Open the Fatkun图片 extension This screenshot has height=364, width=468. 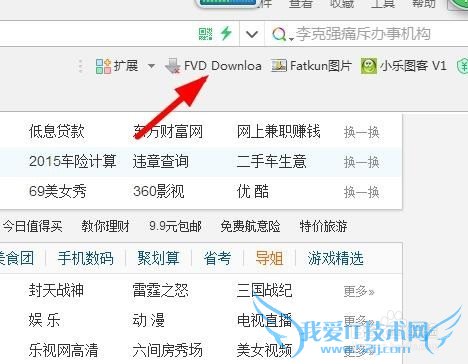tap(311, 66)
